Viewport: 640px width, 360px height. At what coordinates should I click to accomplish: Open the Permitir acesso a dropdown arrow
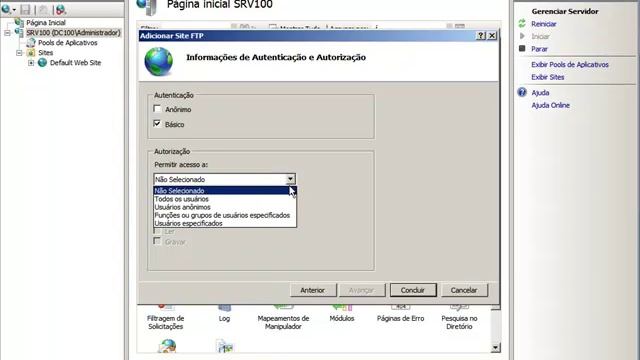[290, 179]
